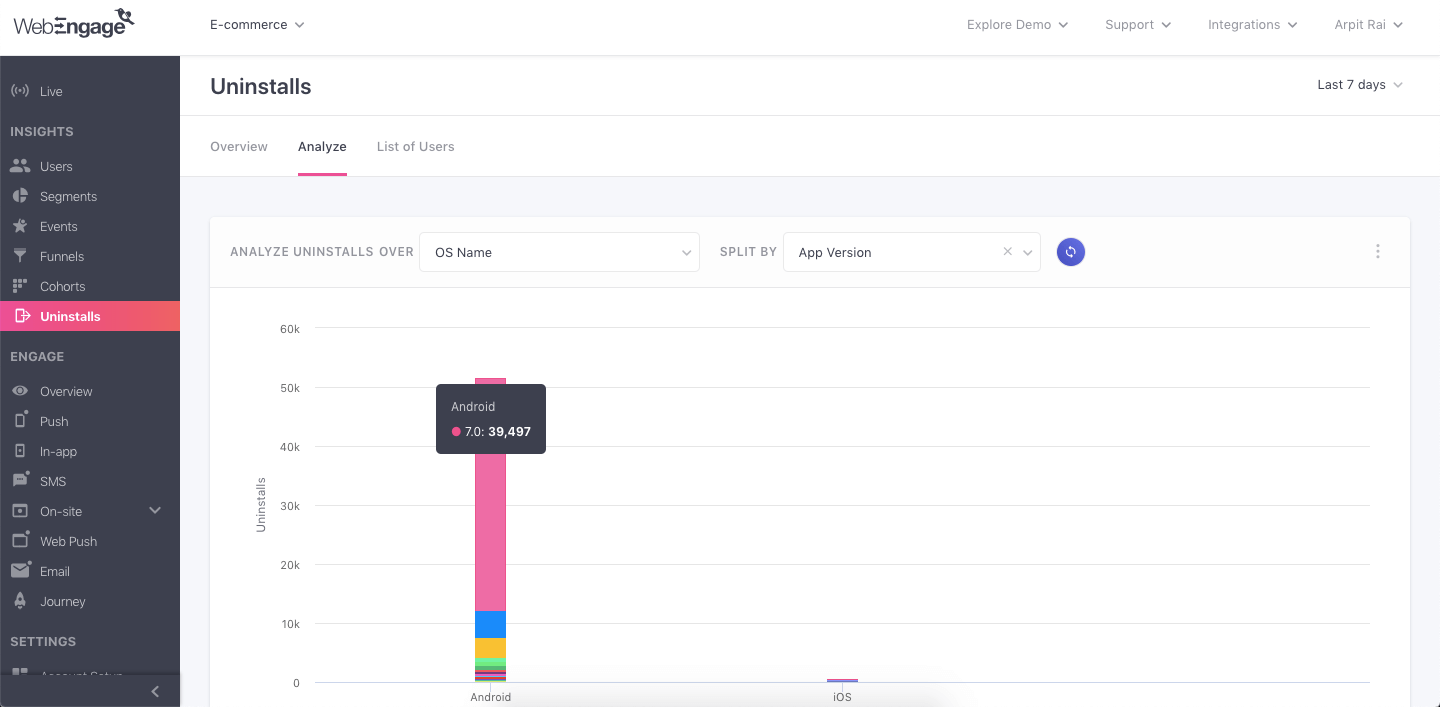
Task: Collapse the sidebar with the arrow
Action: click(x=155, y=691)
